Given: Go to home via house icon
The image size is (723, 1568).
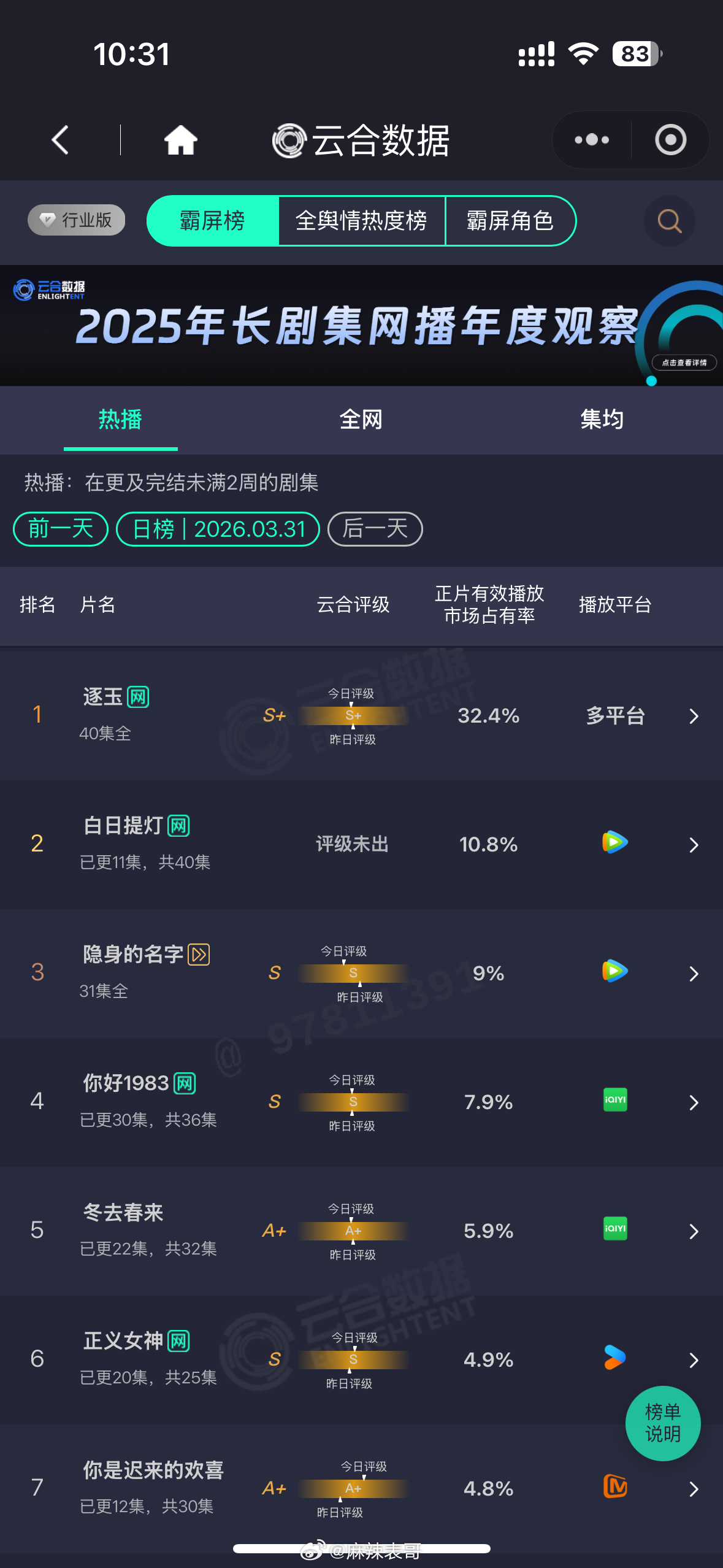Looking at the screenshot, I should pos(180,140).
